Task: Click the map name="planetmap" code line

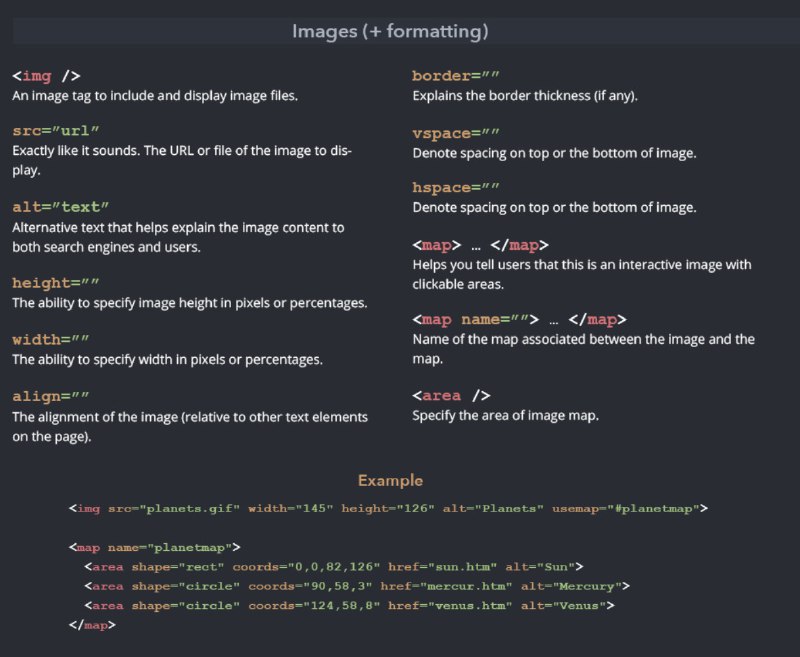Action: tap(155, 548)
